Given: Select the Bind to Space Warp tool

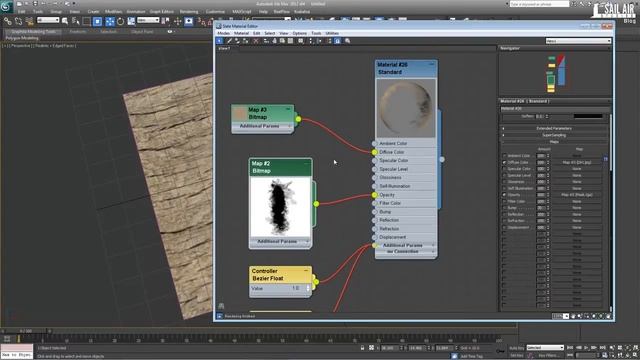Looking at the screenshot, I should [x=29, y=21].
